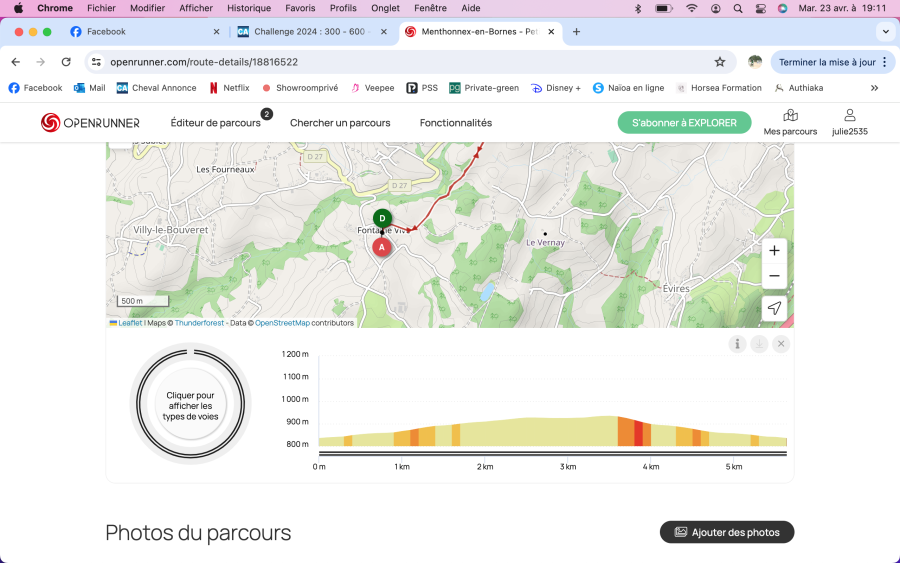Click the green D marker on map
Screen dimensions: 900x563
[x=382, y=218]
